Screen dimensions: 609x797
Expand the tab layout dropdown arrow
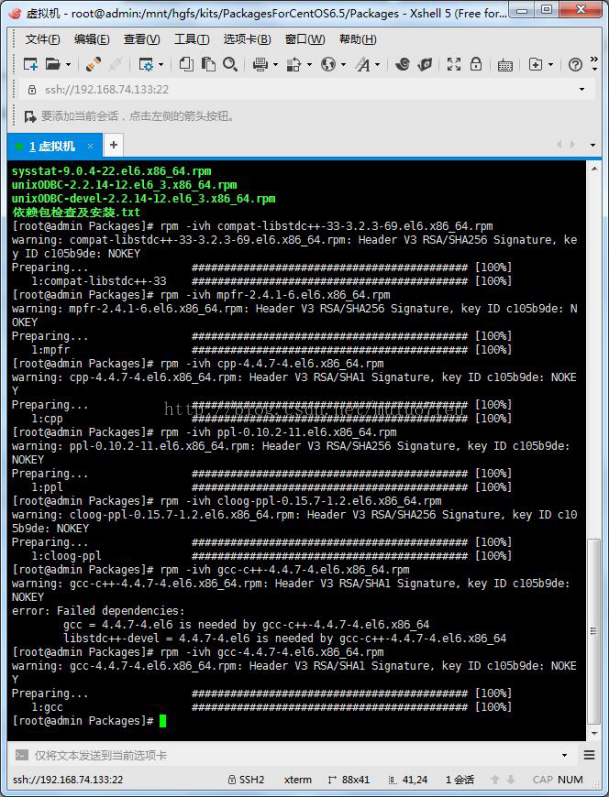pyautogui.click(x=551, y=65)
